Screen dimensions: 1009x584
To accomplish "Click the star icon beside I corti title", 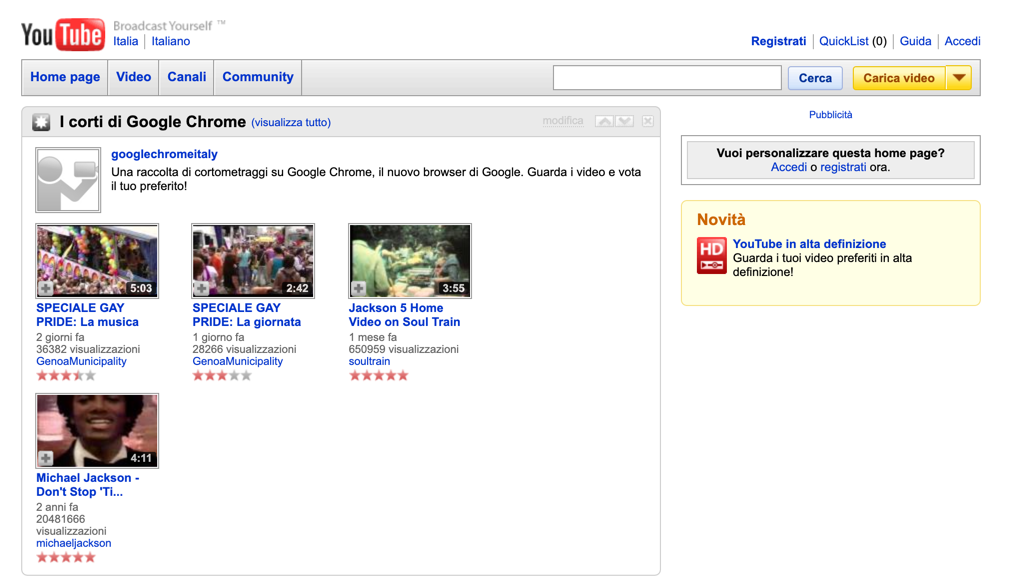I will click(x=41, y=122).
